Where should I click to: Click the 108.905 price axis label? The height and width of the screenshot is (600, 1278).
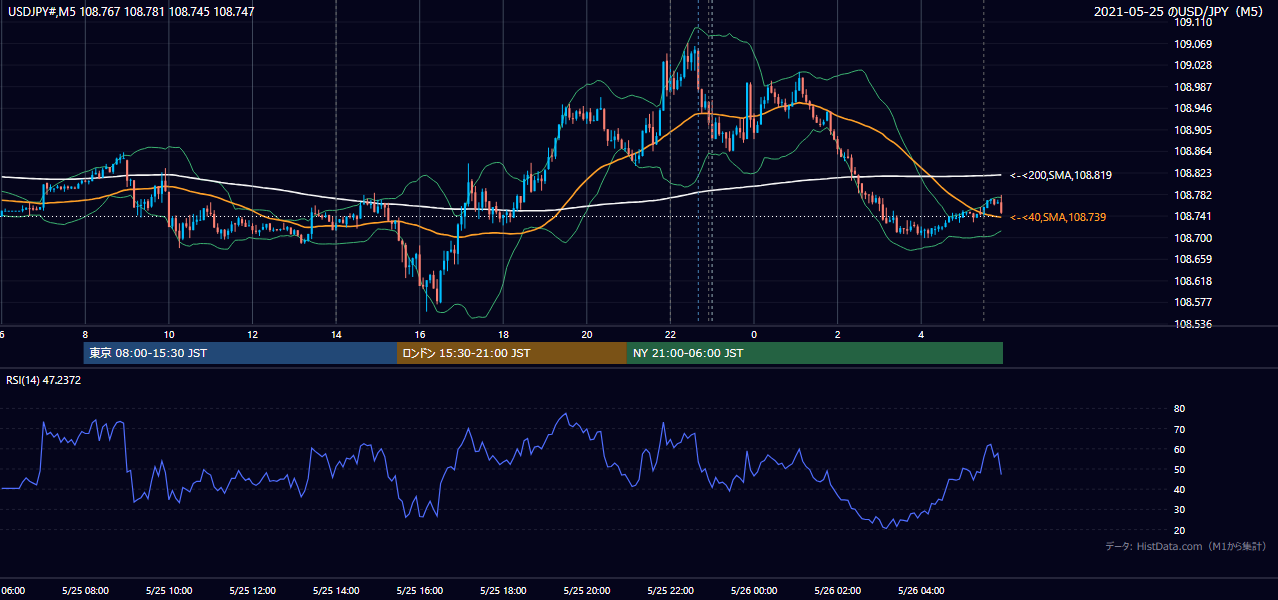1194,130
